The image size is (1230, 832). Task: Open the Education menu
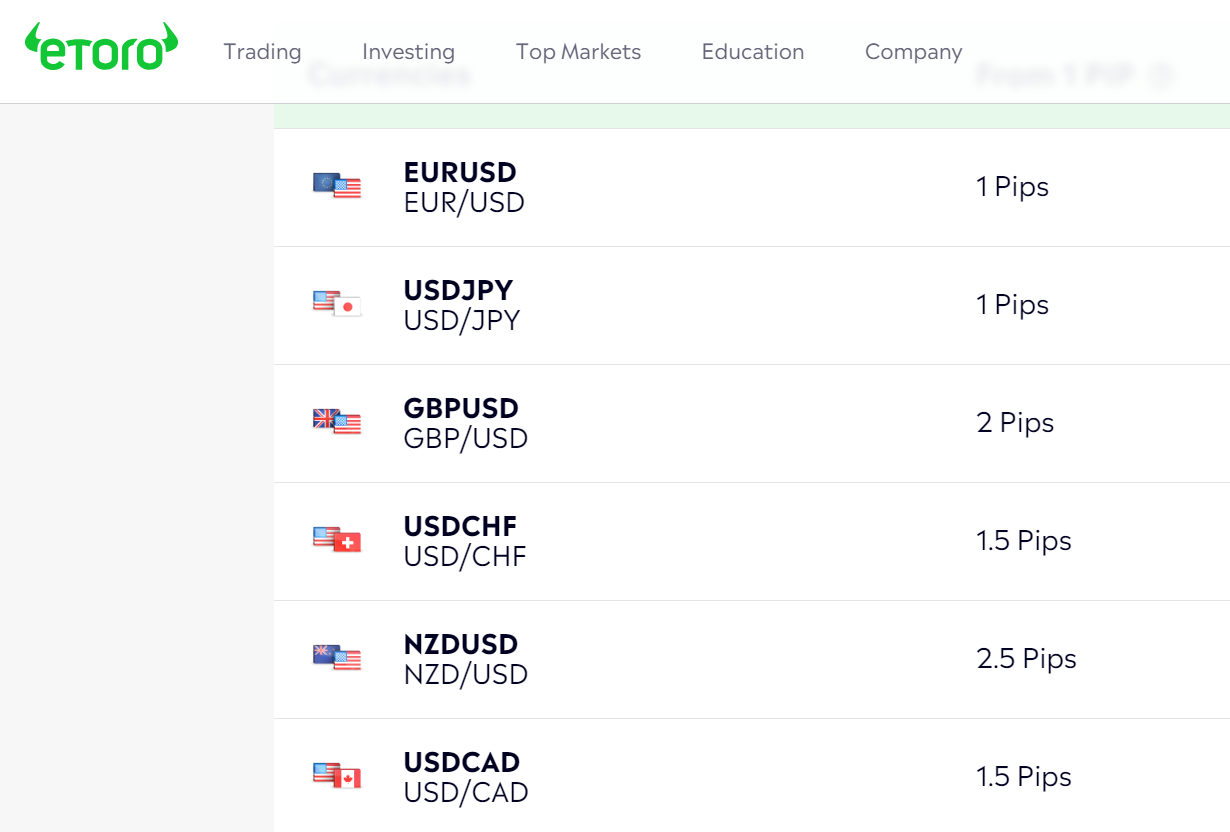[752, 52]
